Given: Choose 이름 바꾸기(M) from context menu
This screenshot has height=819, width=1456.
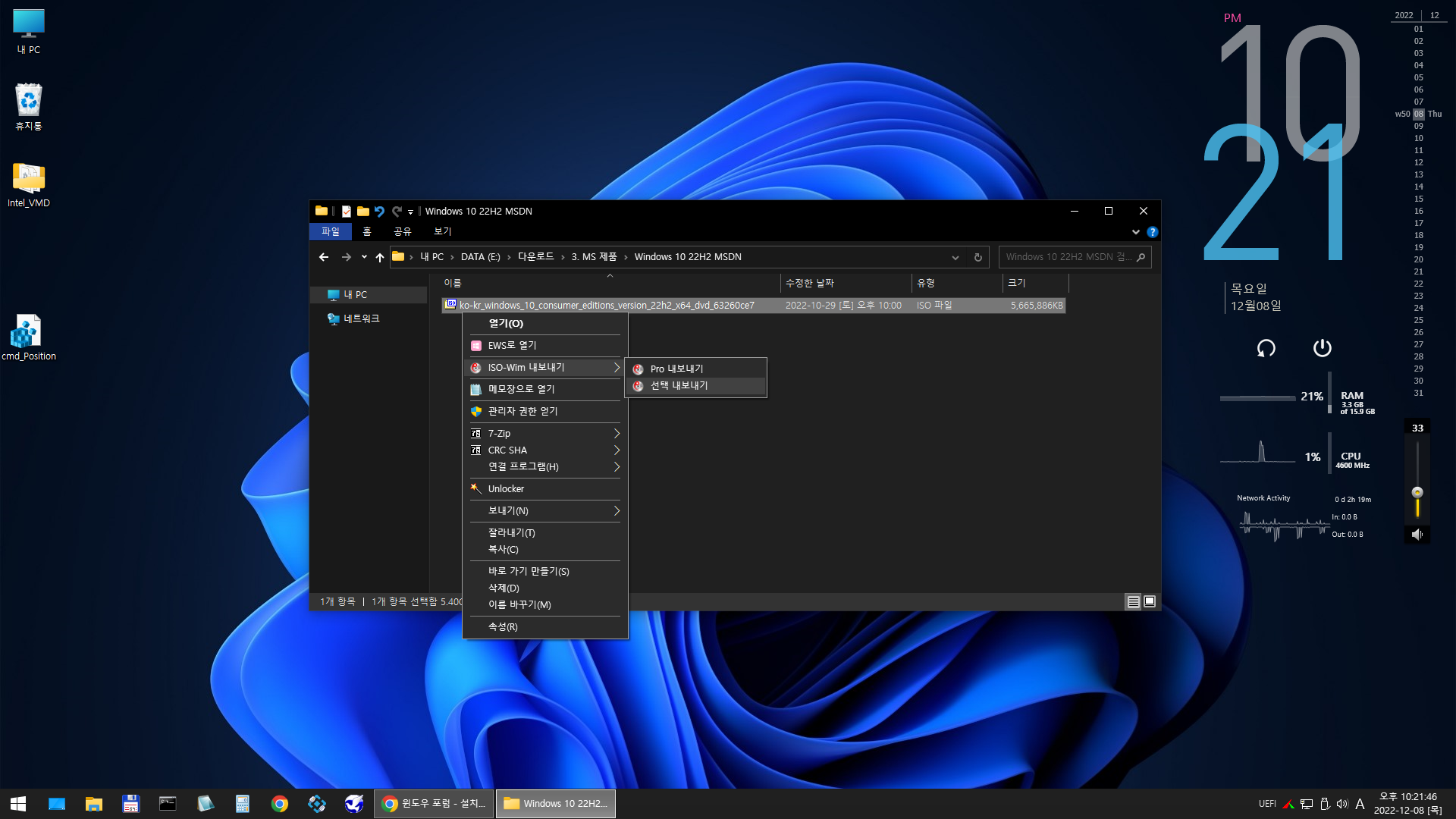Looking at the screenshot, I should click(544, 605).
